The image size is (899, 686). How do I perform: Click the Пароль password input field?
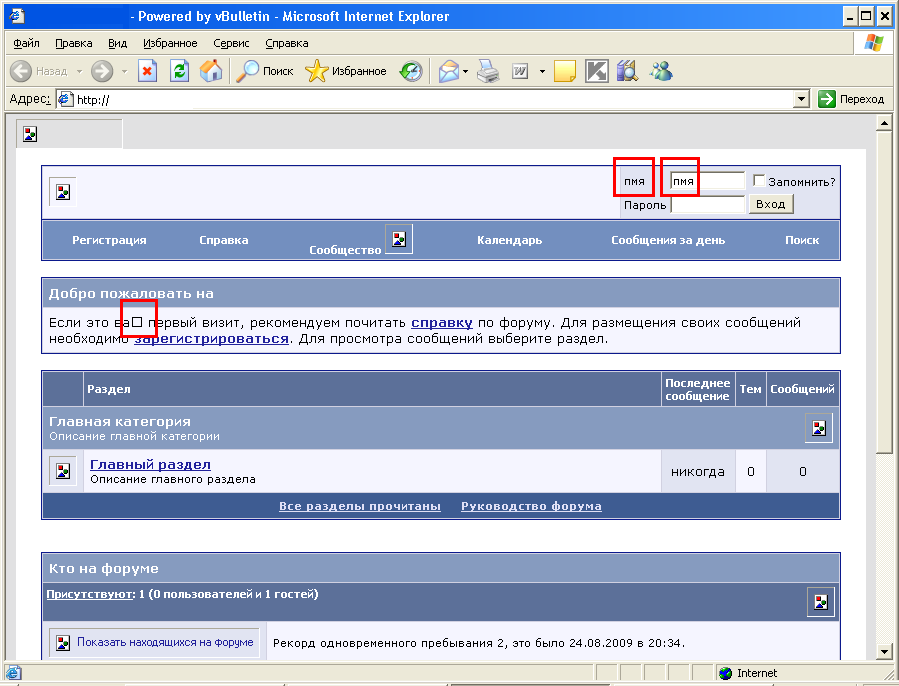coord(707,204)
